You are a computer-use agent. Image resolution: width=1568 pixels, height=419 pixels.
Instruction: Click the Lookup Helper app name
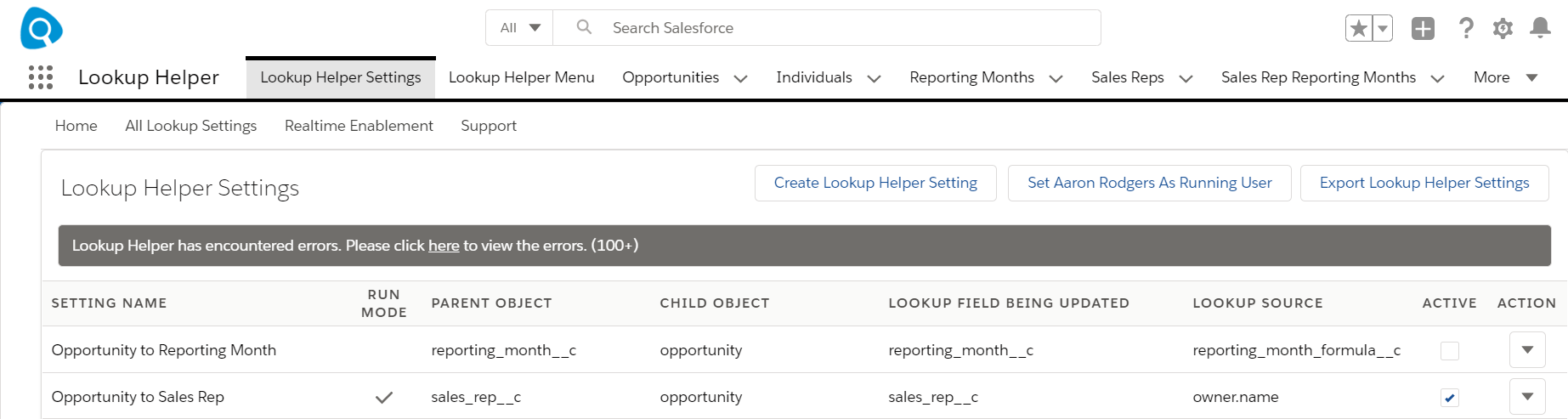pyautogui.click(x=149, y=77)
